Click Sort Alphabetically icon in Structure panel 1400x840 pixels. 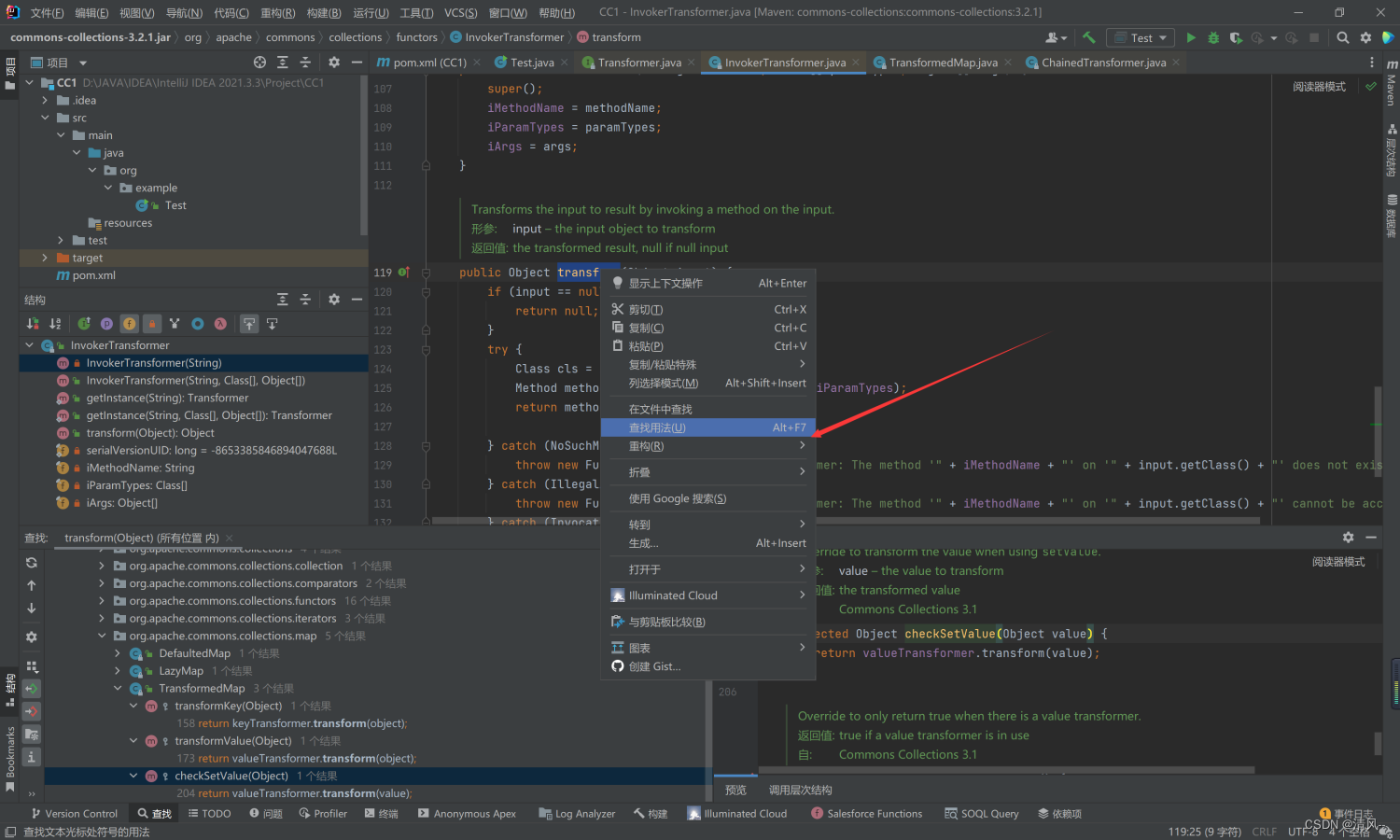click(x=55, y=324)
